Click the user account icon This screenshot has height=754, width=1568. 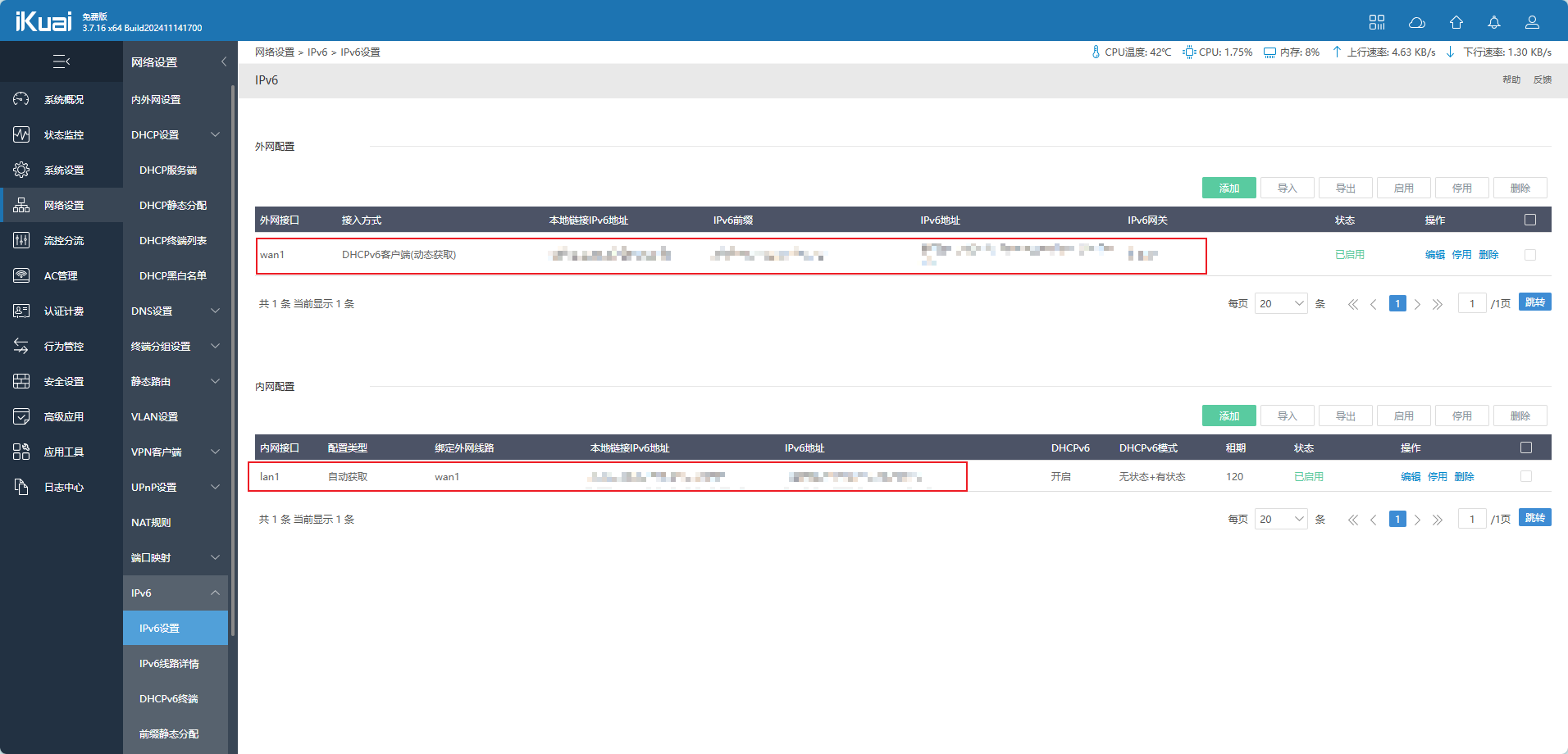click(1531, 22)
